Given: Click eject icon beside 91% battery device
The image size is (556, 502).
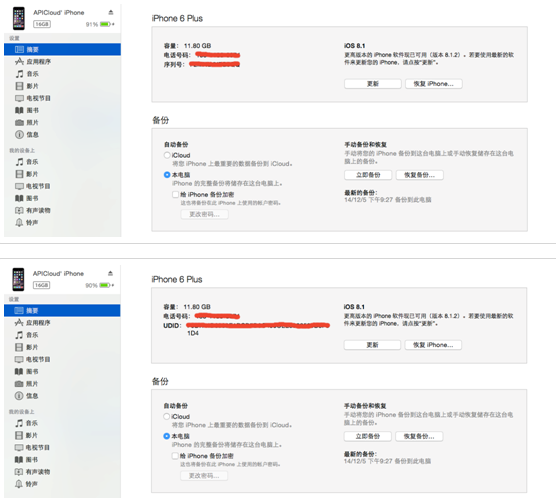Looking at the screenshot, I should tap(111, 12).
